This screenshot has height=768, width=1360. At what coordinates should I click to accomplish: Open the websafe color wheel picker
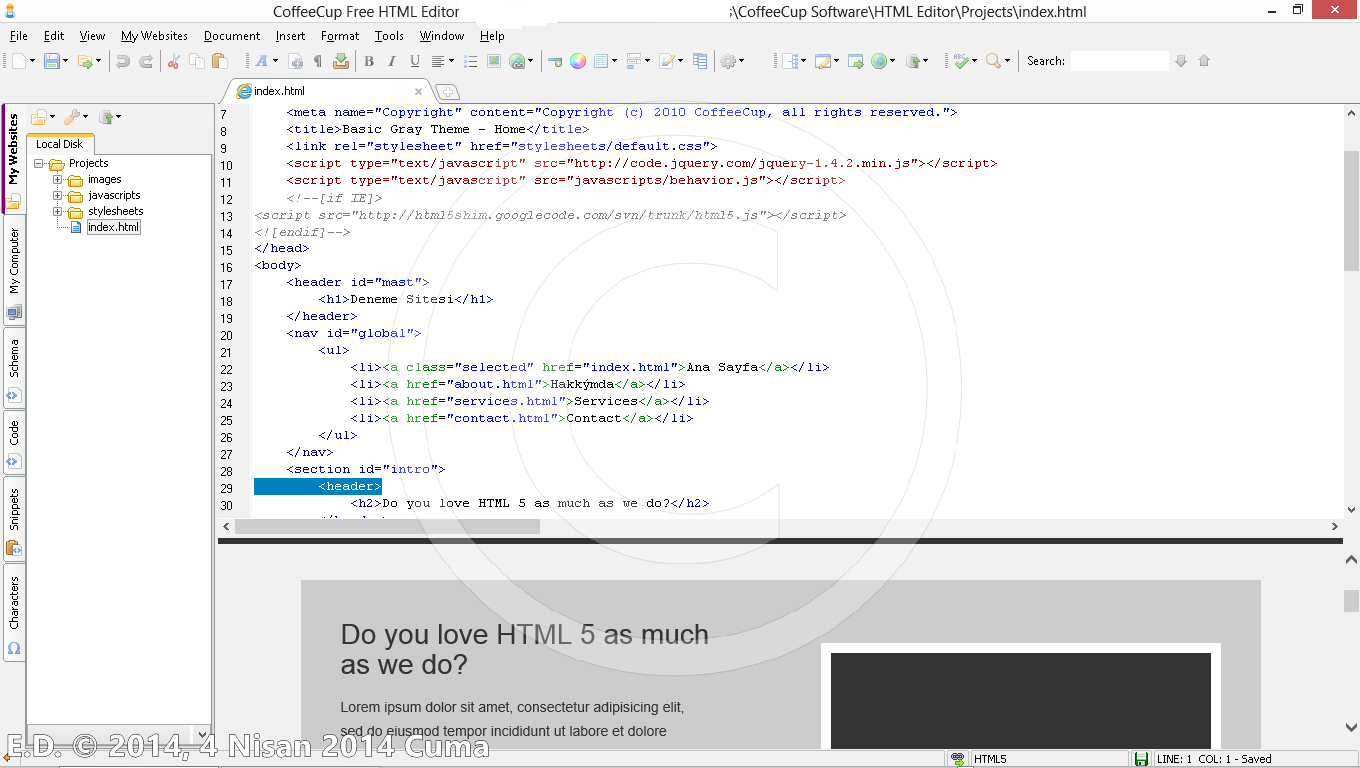577,61
